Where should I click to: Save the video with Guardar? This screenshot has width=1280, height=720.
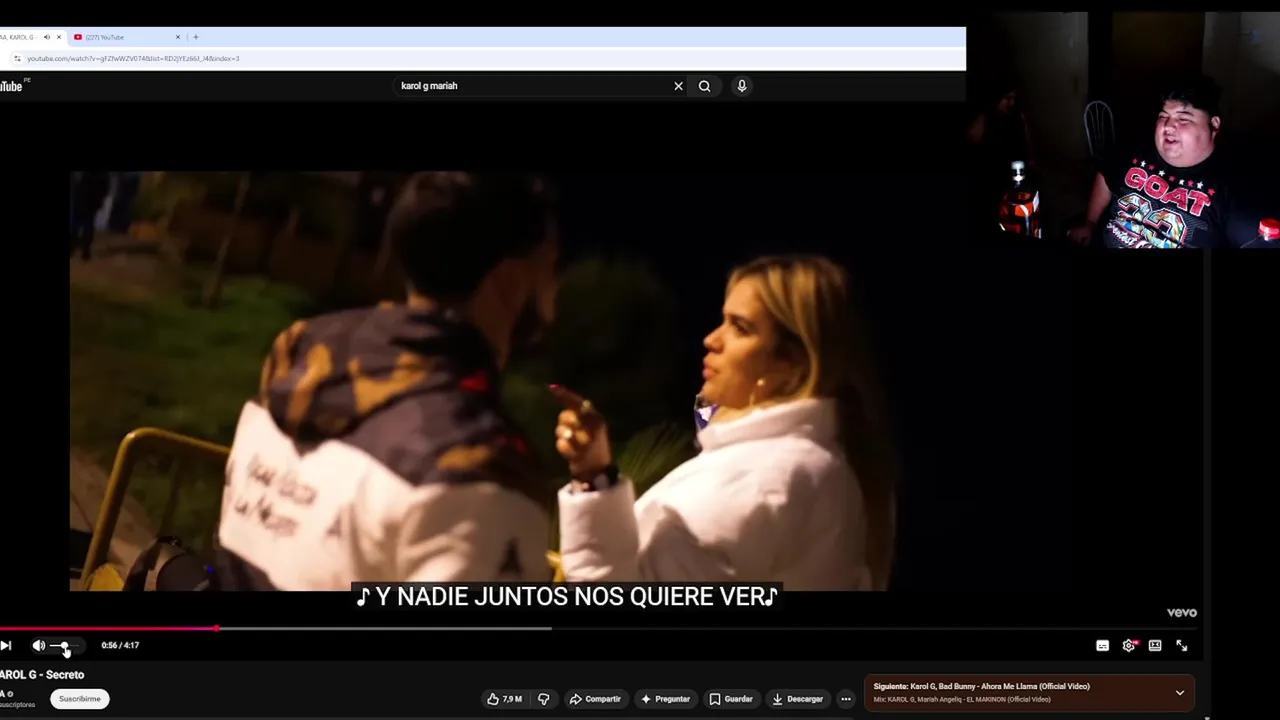click(731, 699)
